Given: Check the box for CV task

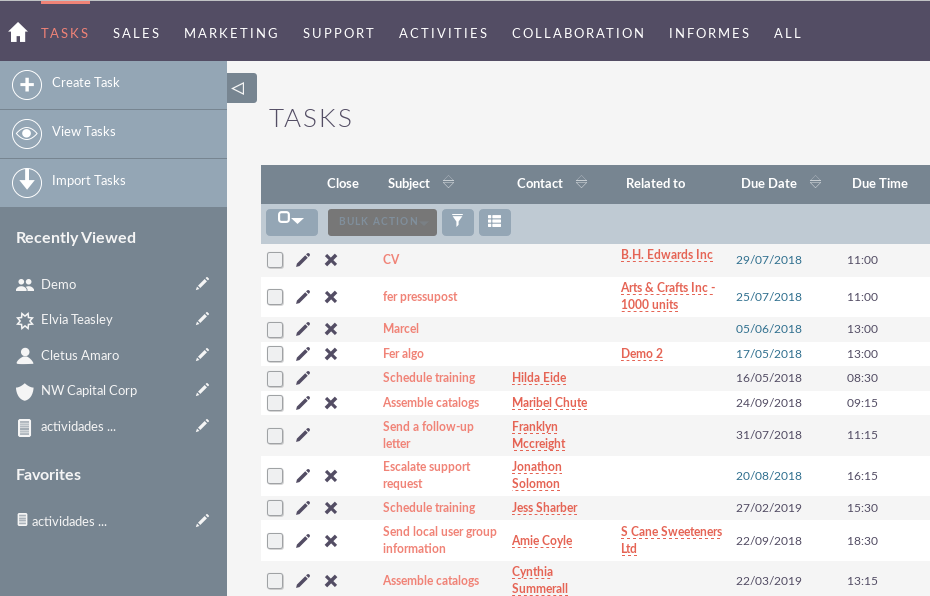Looking at the screenshot, I should pyautogui.click(x=275, y=260).
